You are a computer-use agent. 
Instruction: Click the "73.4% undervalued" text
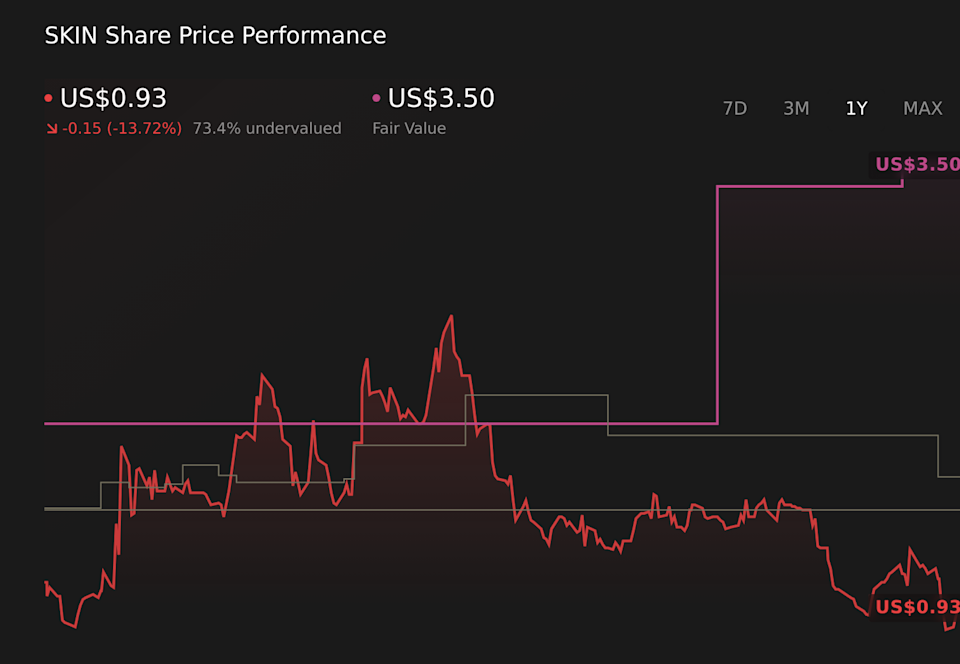267,128
